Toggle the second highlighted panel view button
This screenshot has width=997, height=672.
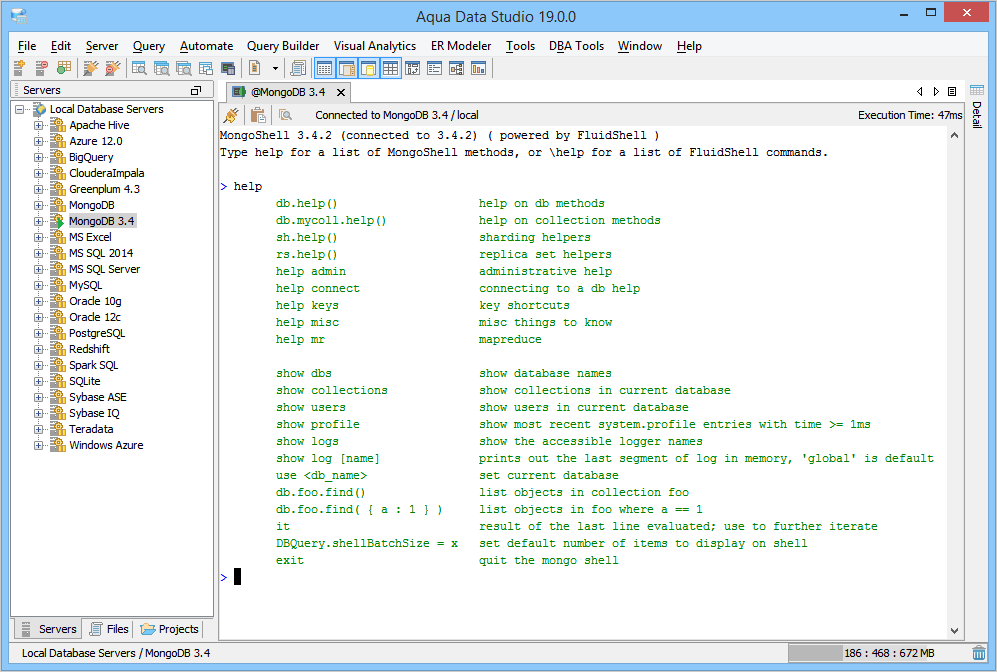347,68
